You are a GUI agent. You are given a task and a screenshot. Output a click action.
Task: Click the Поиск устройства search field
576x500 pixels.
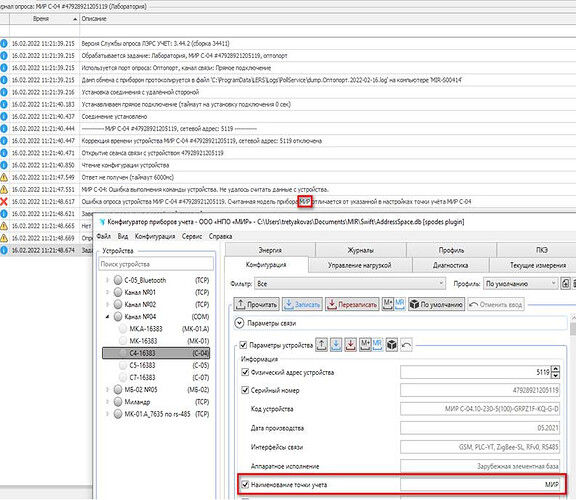click(x=156, y=264)
